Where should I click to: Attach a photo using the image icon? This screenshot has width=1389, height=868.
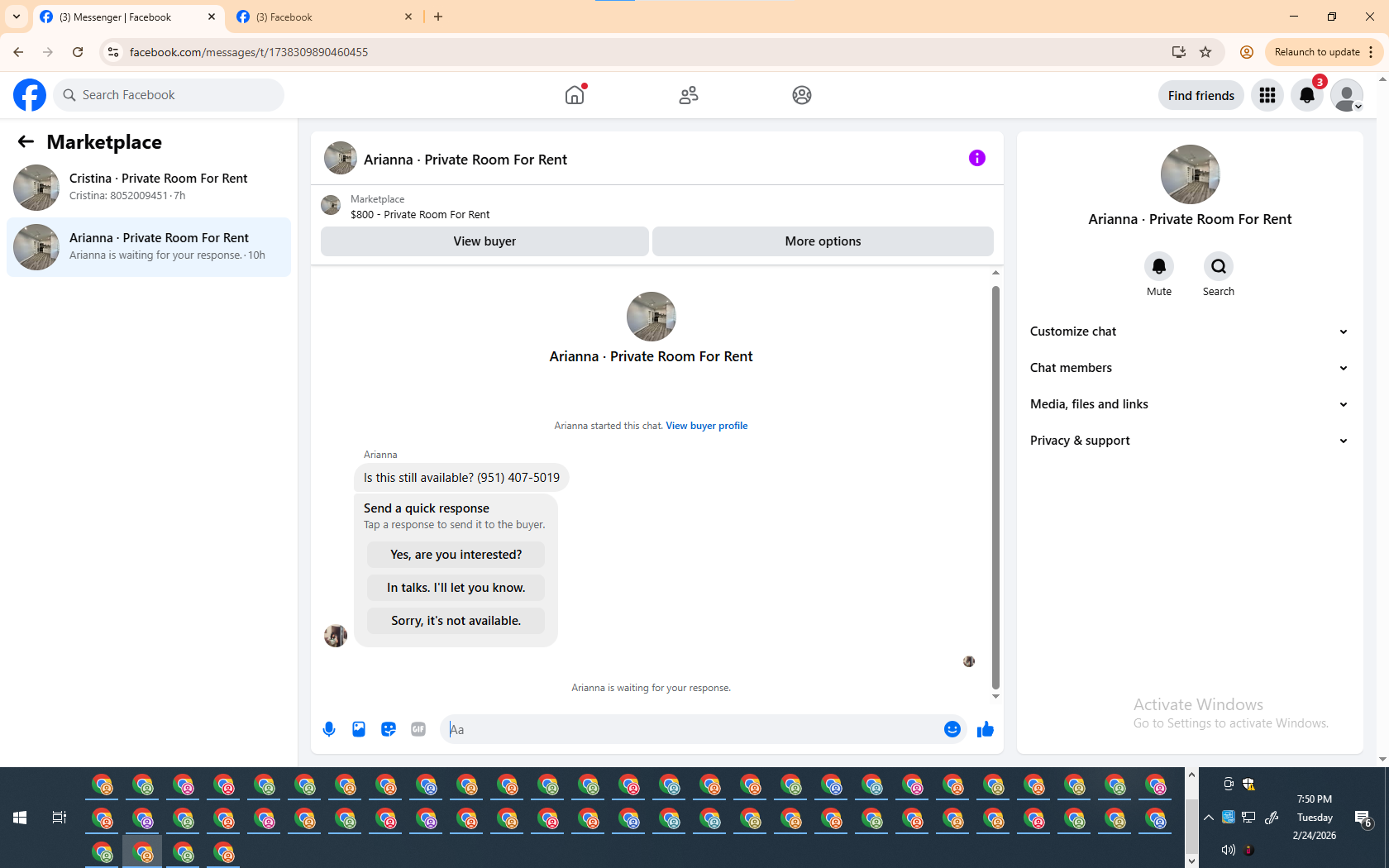click(359, 729)
